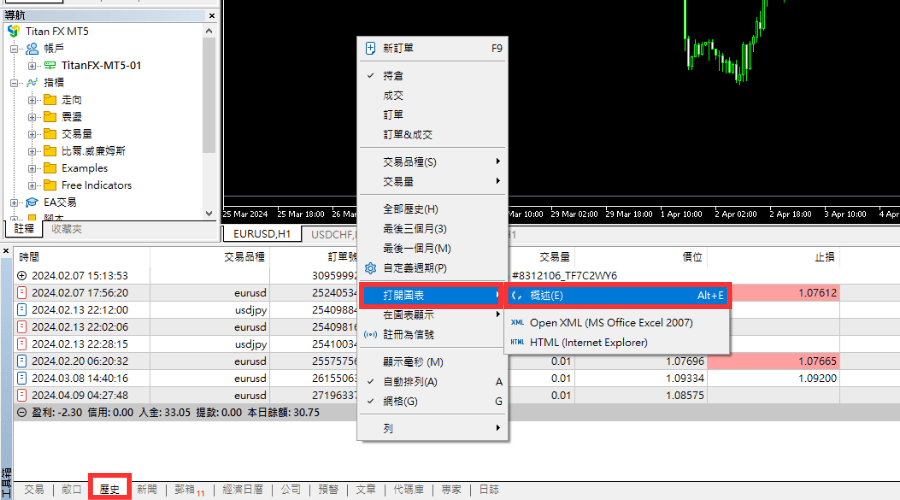Choose 全部歷史 from the context menu
The image size is (900, 500).
(410, 210)
